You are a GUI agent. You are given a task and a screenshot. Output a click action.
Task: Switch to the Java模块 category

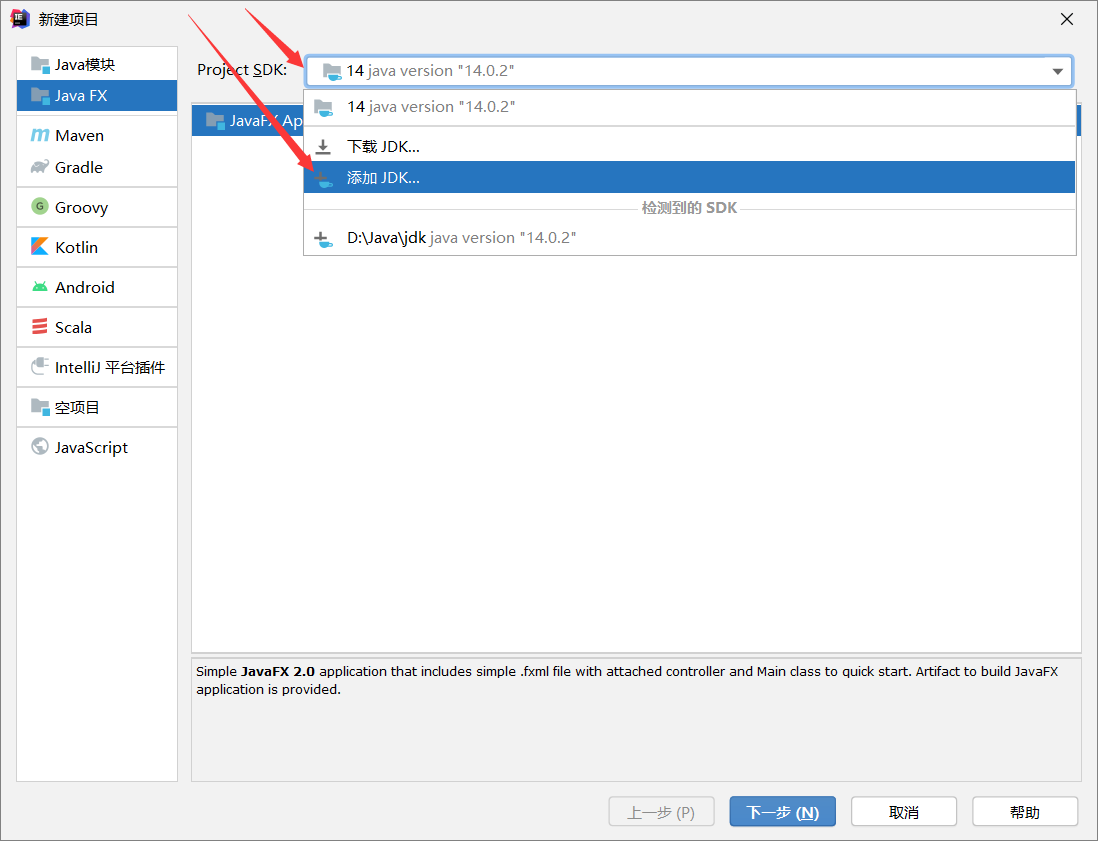[x=96, y=63]
